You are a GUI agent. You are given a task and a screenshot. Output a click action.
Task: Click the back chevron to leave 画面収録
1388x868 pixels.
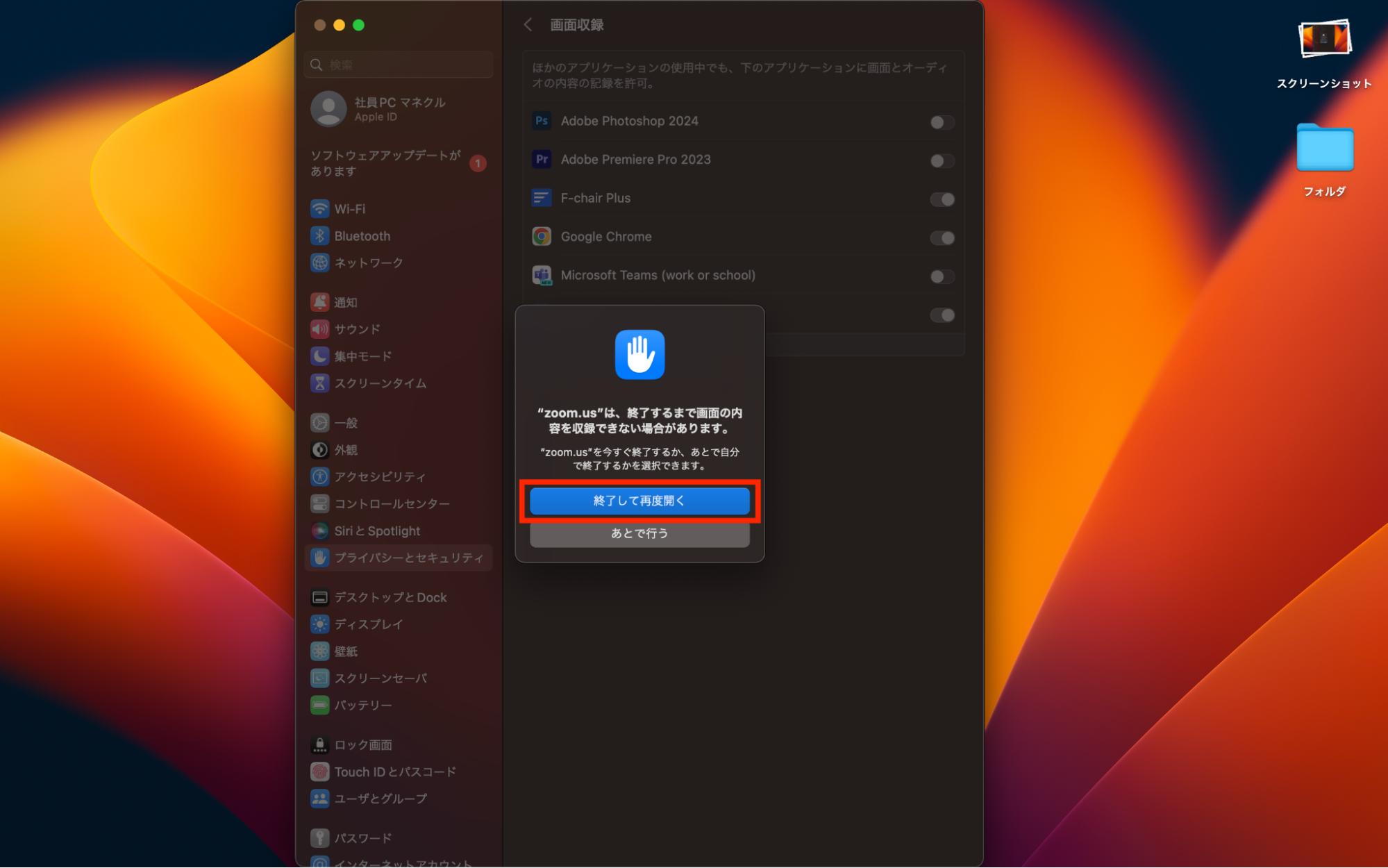(528, 24)
